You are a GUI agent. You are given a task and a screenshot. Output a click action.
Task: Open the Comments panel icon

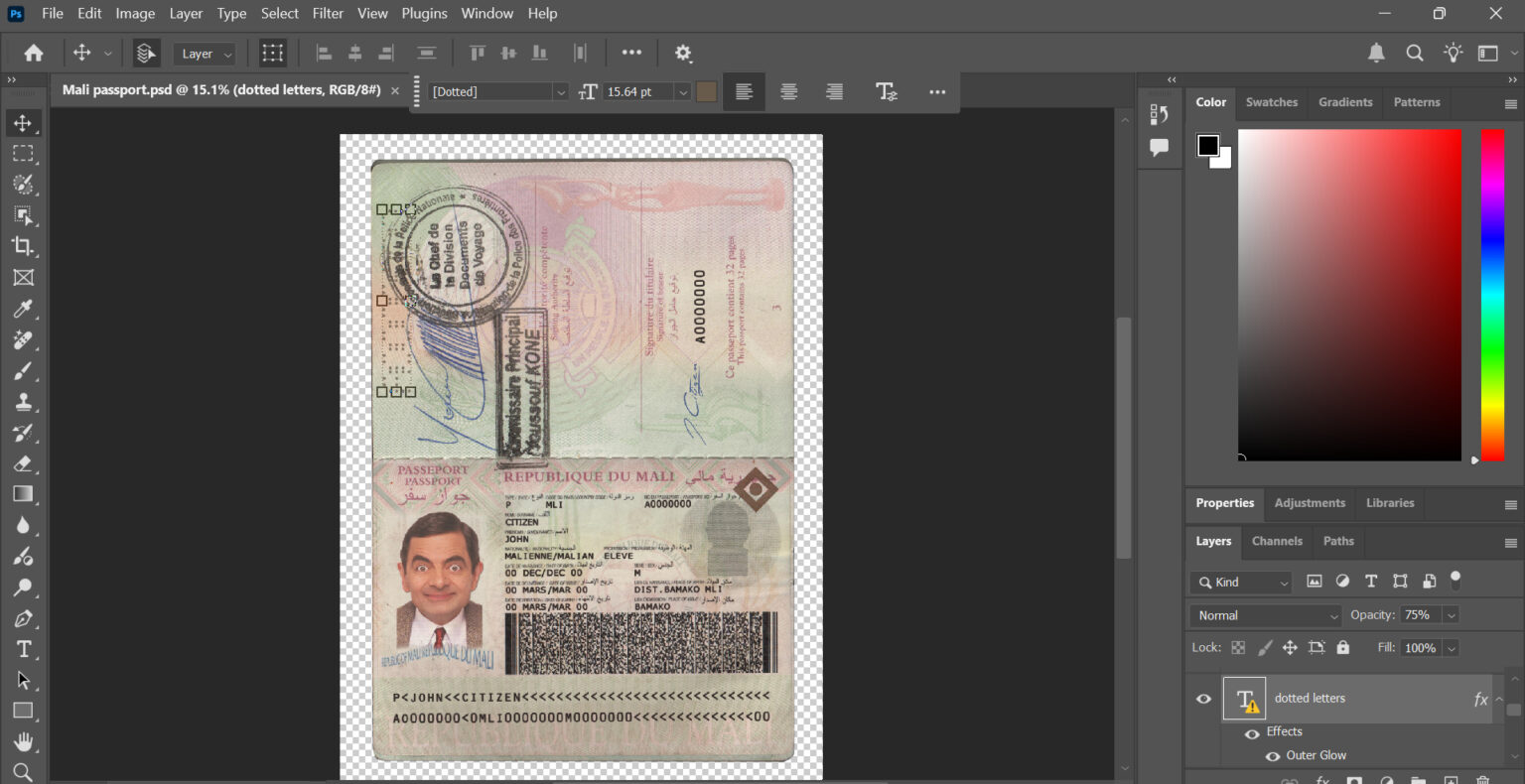click(1159, 148)
